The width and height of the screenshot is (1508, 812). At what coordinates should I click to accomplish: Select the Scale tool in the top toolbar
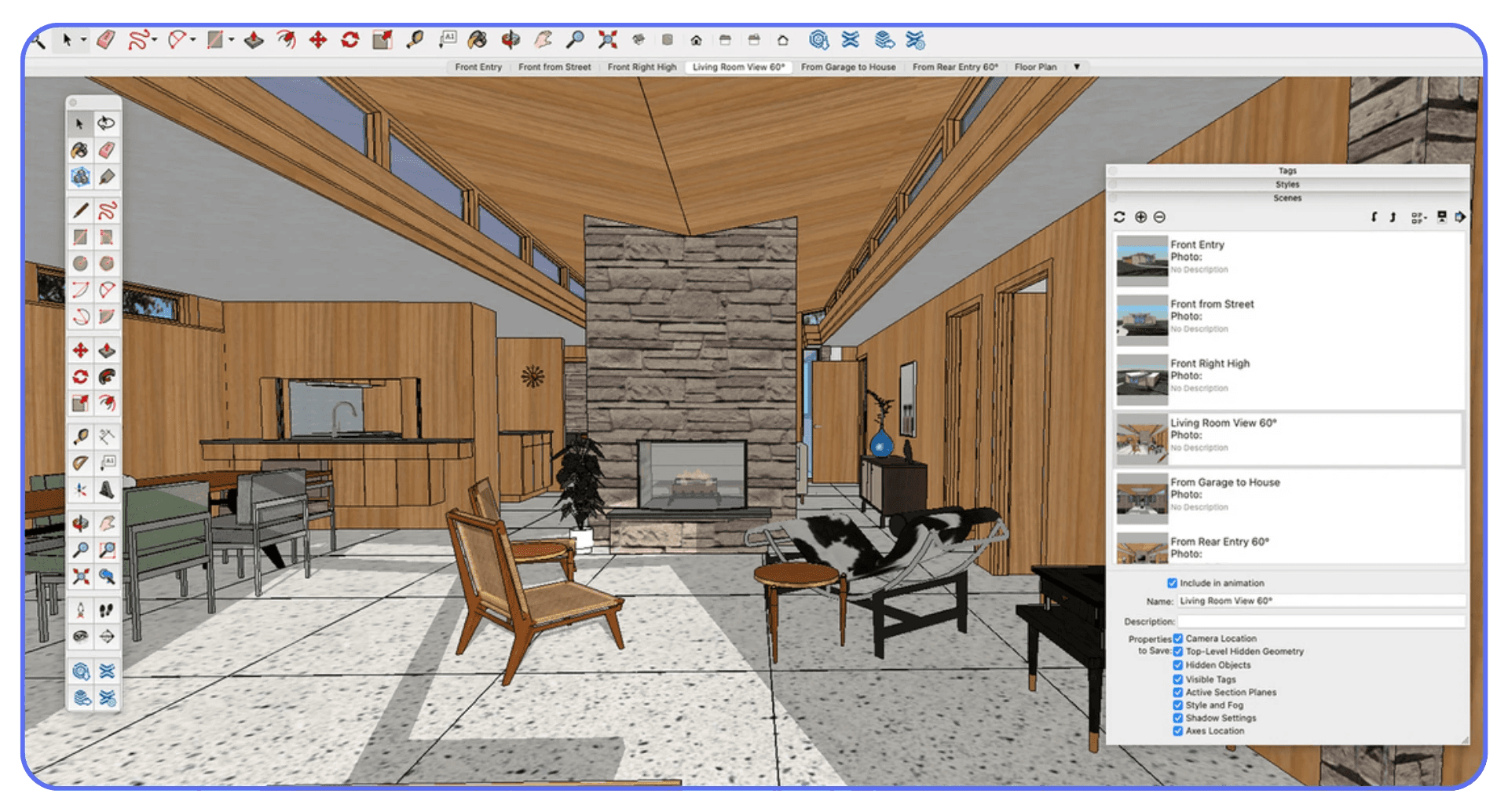[382, 39]
